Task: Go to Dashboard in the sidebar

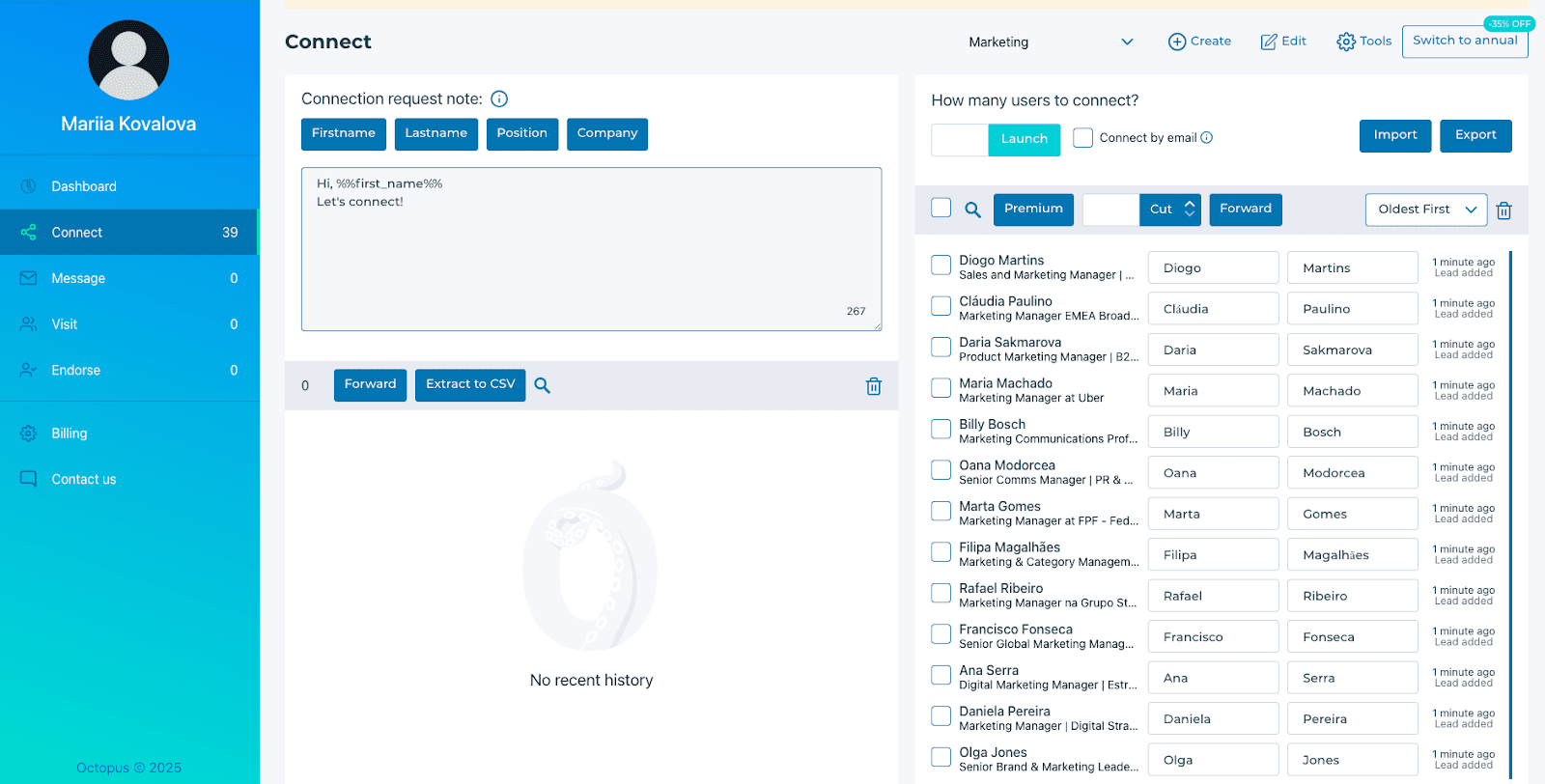Action: (x=84, y=186)
